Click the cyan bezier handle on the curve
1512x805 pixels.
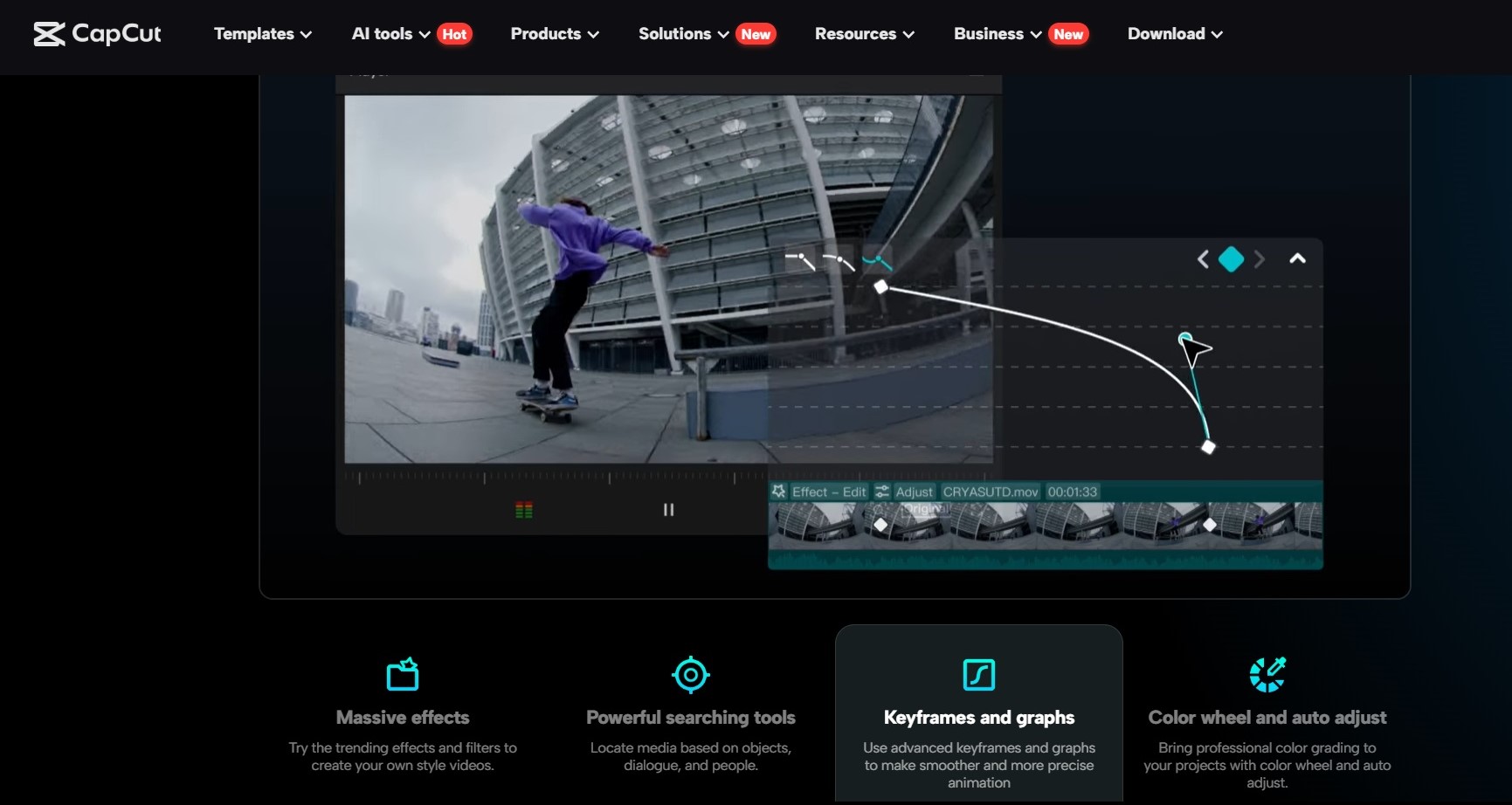pos(1184,338)
